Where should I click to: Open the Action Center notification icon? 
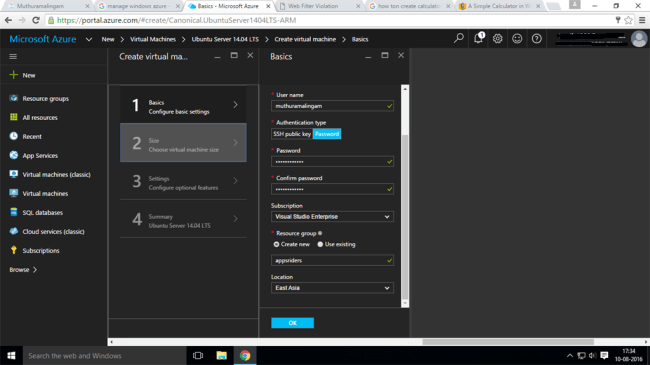(604, 355)
